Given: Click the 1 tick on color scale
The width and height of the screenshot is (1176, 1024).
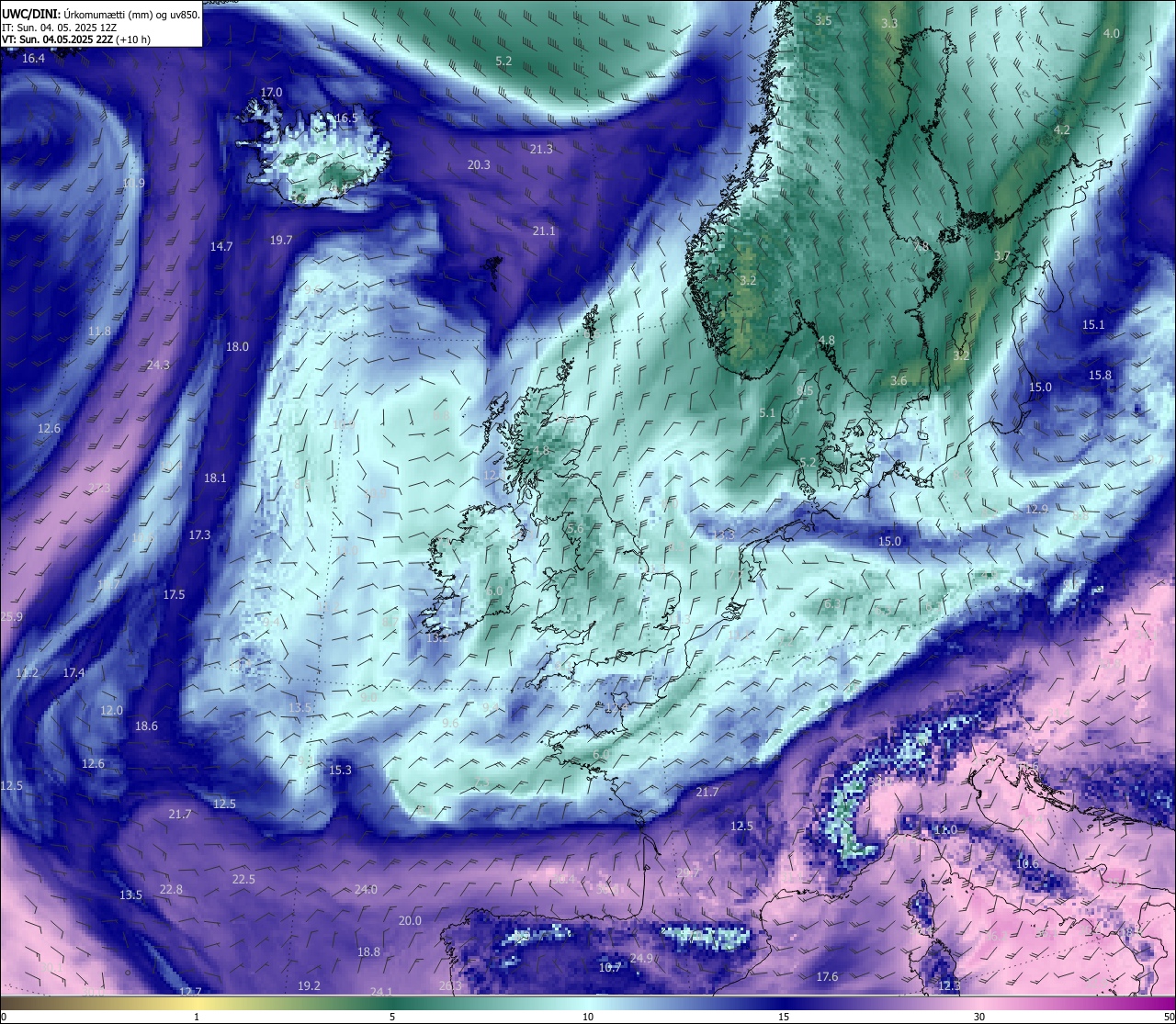Looking at the screenshot, I should 197,1017.
